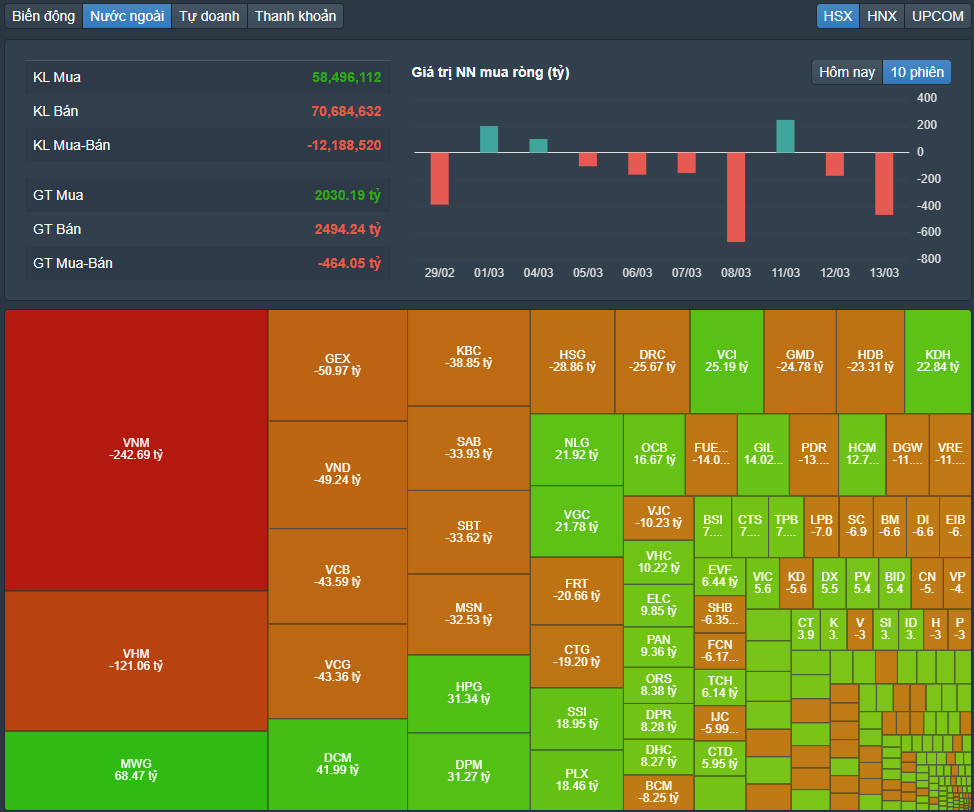Open the DPM 31.27 tỷ tile
This screenshot has width=974, height=812.
tap(468, 771)
